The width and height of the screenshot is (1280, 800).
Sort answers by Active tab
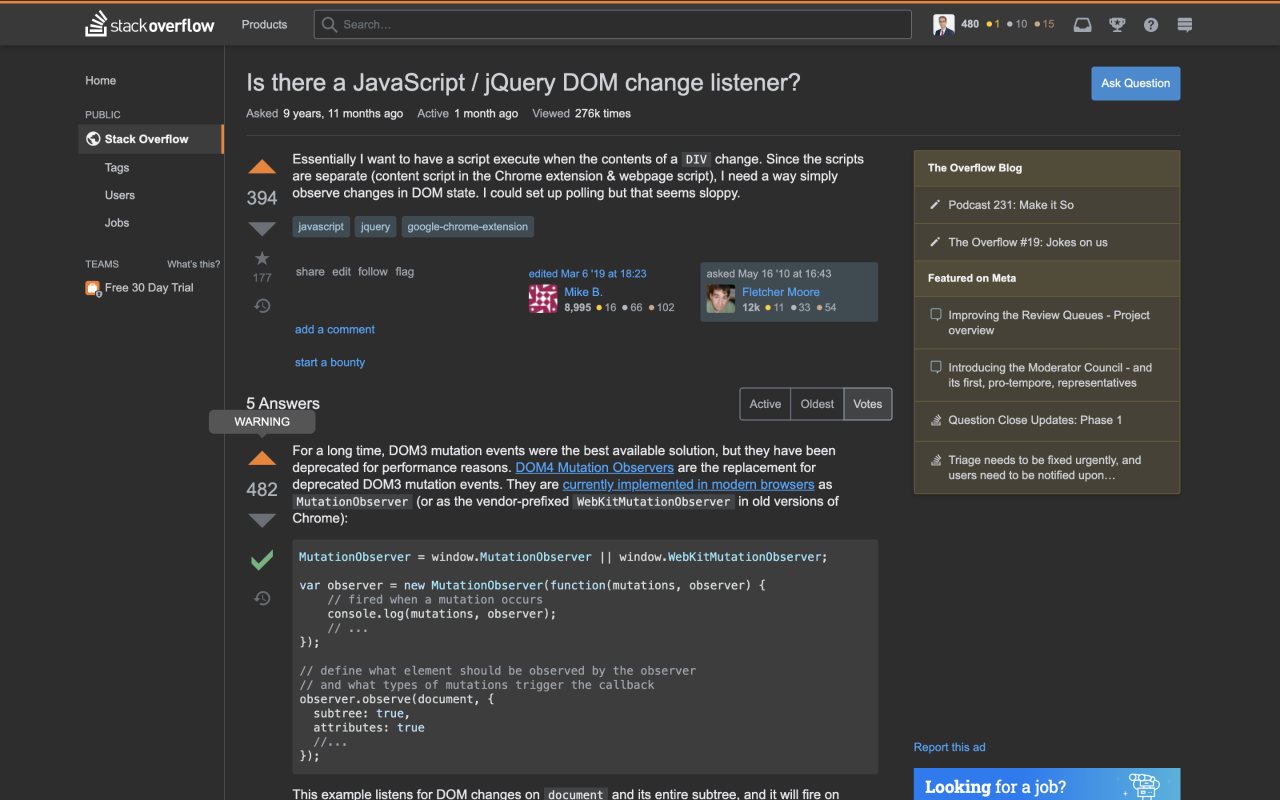point(765,404)
